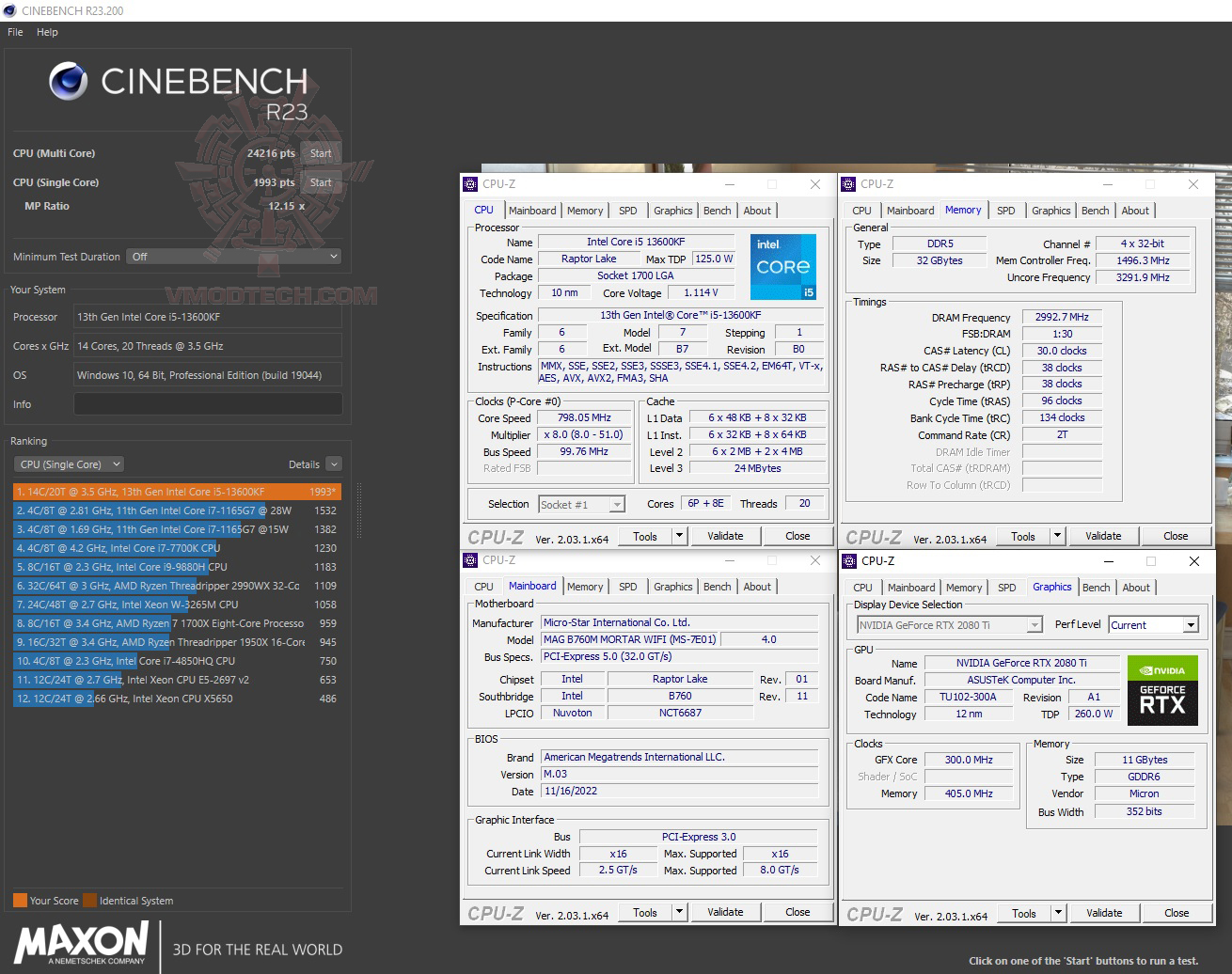Start the CPU (Single Core) test
Viewport: 1232px width, 974px height.
tap(321, 182)
